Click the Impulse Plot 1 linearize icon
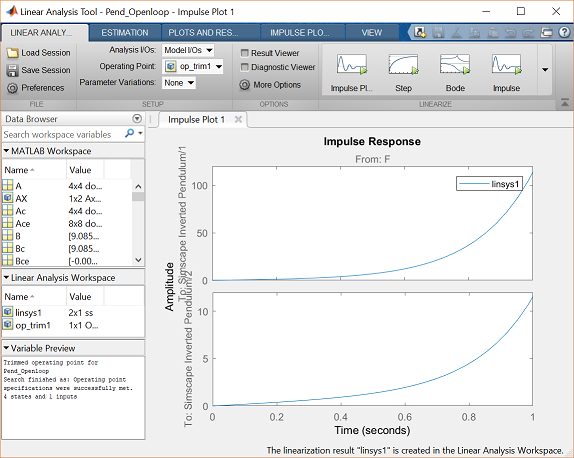The image size is (574, 458). point(352,64)
